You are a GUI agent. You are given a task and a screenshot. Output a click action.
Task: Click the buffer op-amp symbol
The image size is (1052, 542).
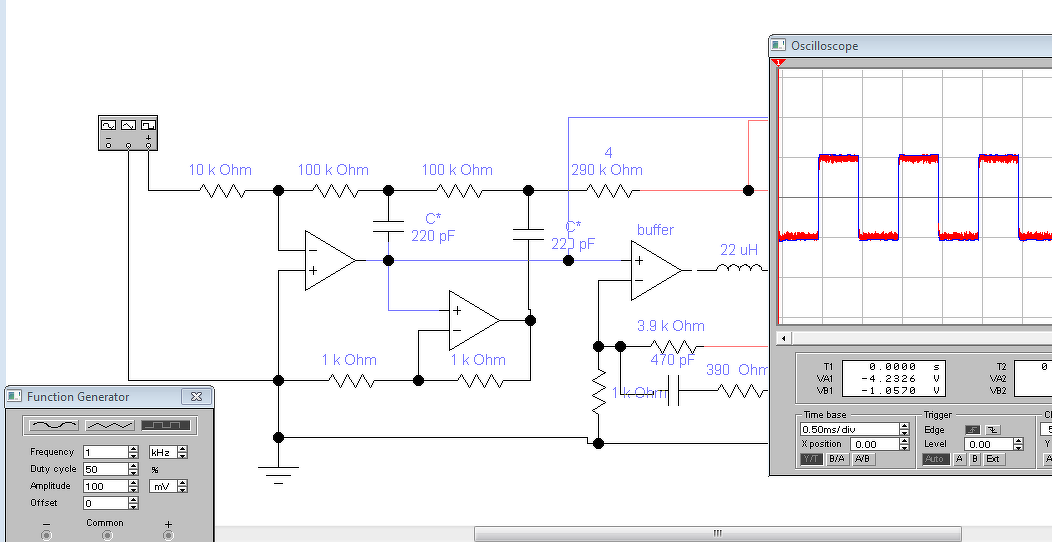tap(656, 270)
